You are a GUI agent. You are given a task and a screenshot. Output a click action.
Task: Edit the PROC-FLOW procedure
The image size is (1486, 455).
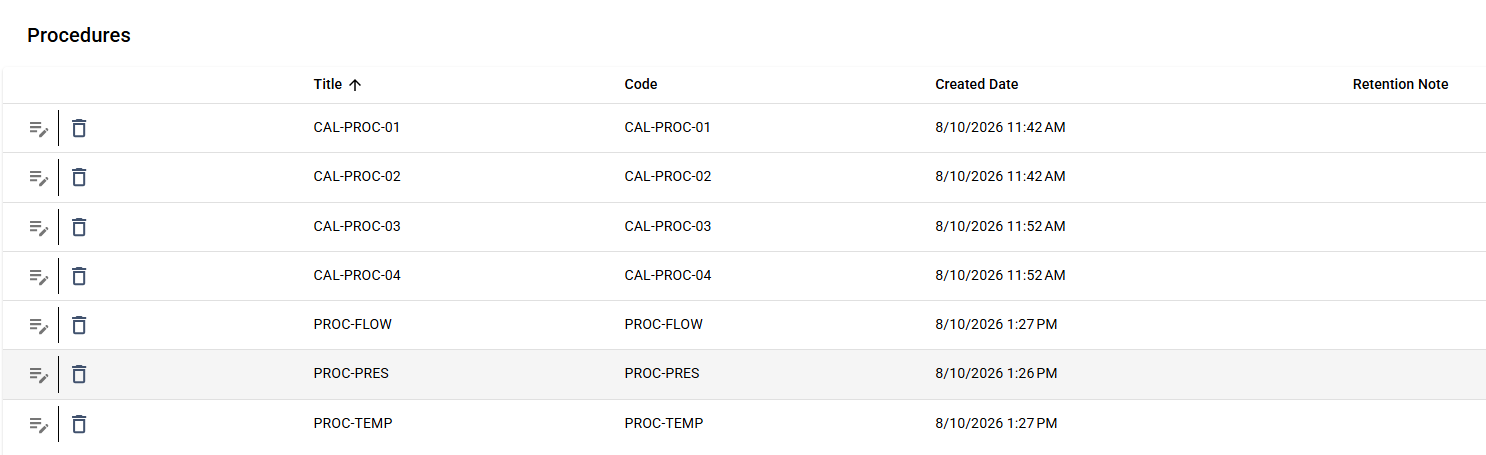point(38,326)
